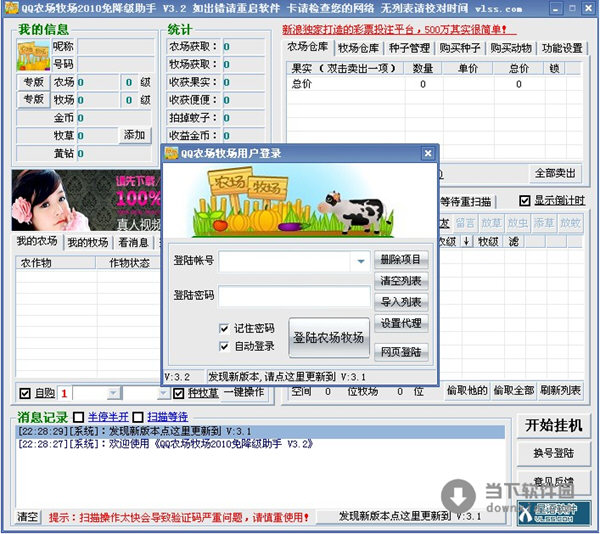
Task: Click the 作物状态 column header
Action: click(129, 263)
